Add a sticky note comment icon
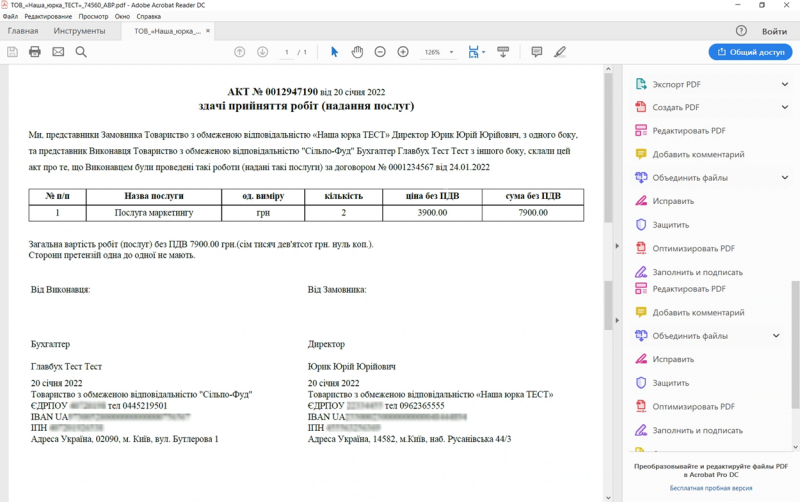 (x=537, y=52)
